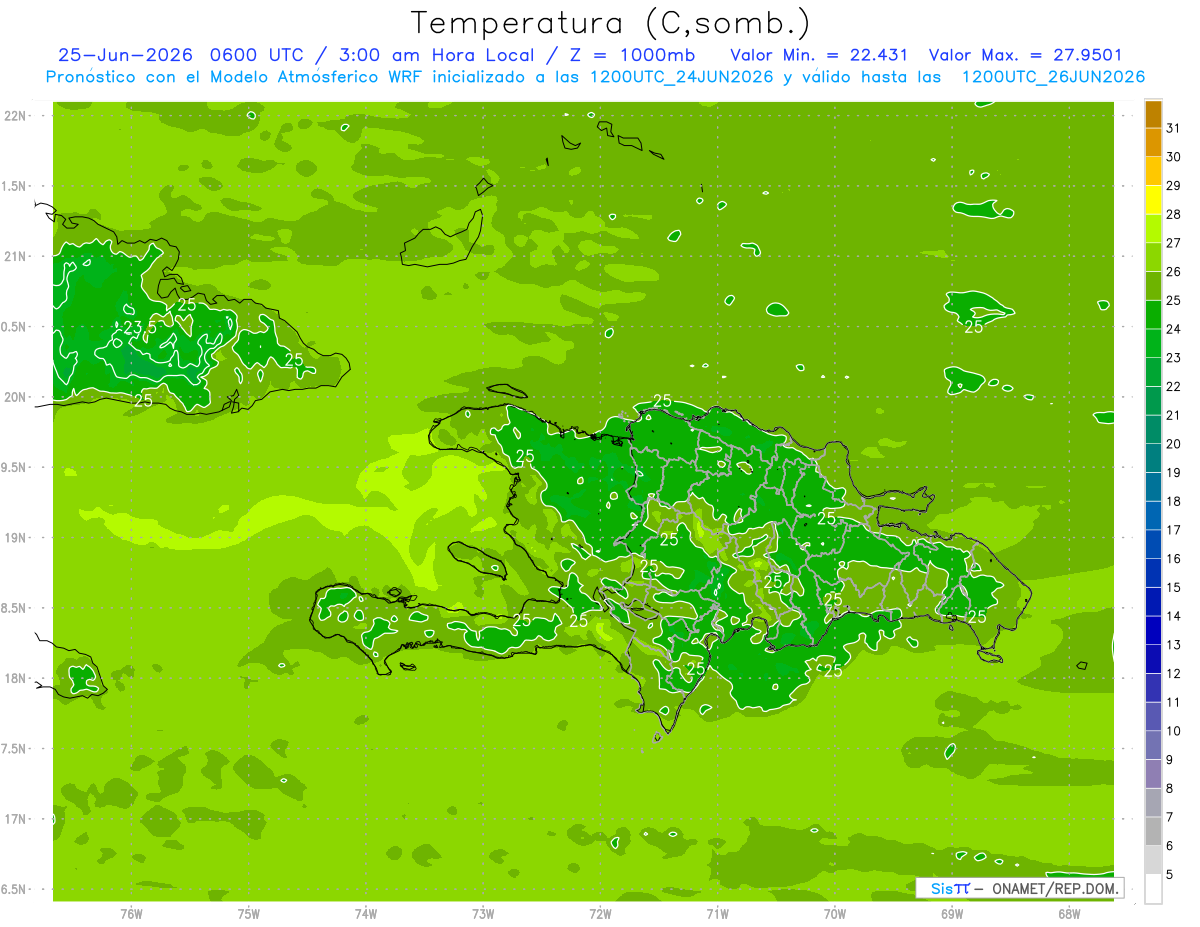1200x927 pixels.
Task: Click the 'Z = 1000mb' level text
Action: coord(634,55)
